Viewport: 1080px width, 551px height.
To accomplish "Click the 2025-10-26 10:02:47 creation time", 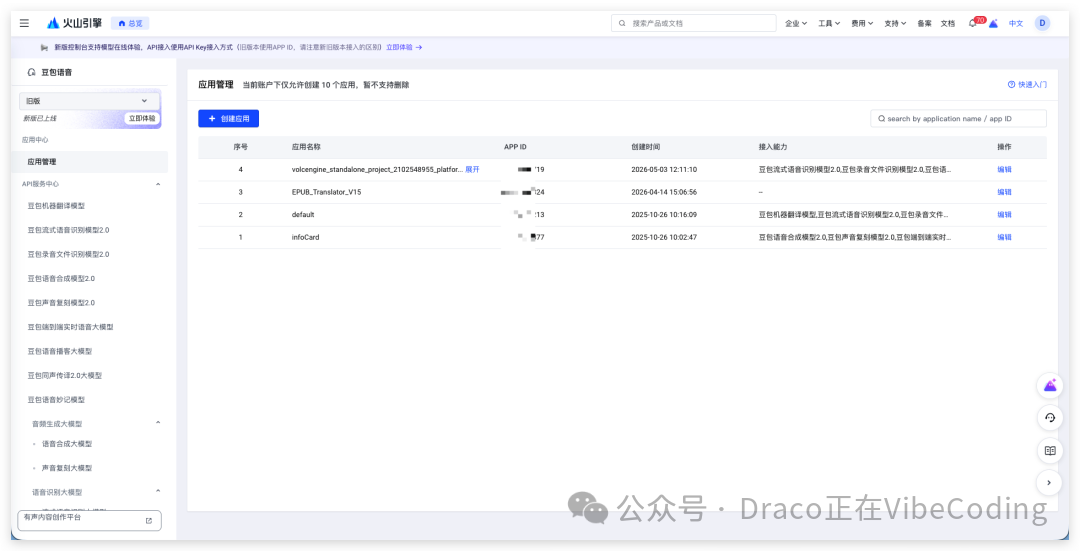I will (664, 238).
